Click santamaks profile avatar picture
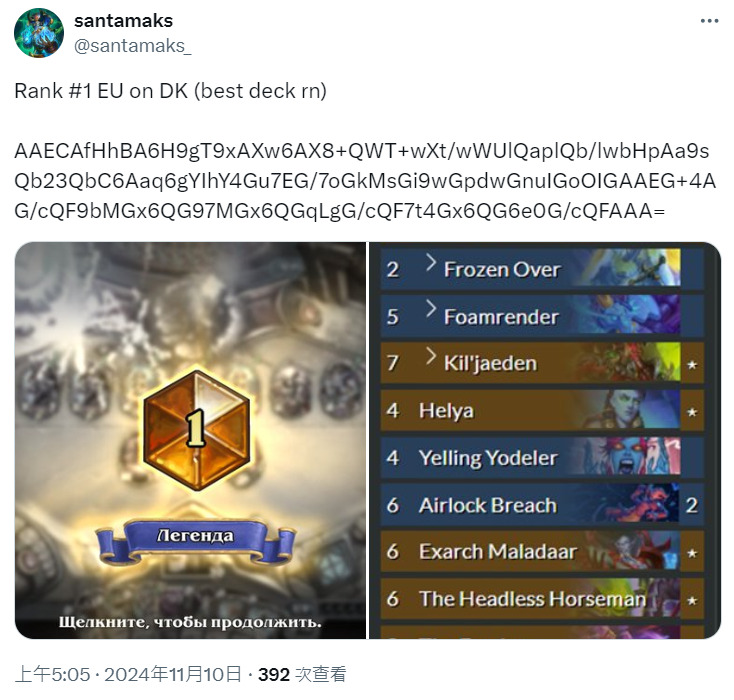The width and height of the screenshot is (734, 700). pos(39,33)
